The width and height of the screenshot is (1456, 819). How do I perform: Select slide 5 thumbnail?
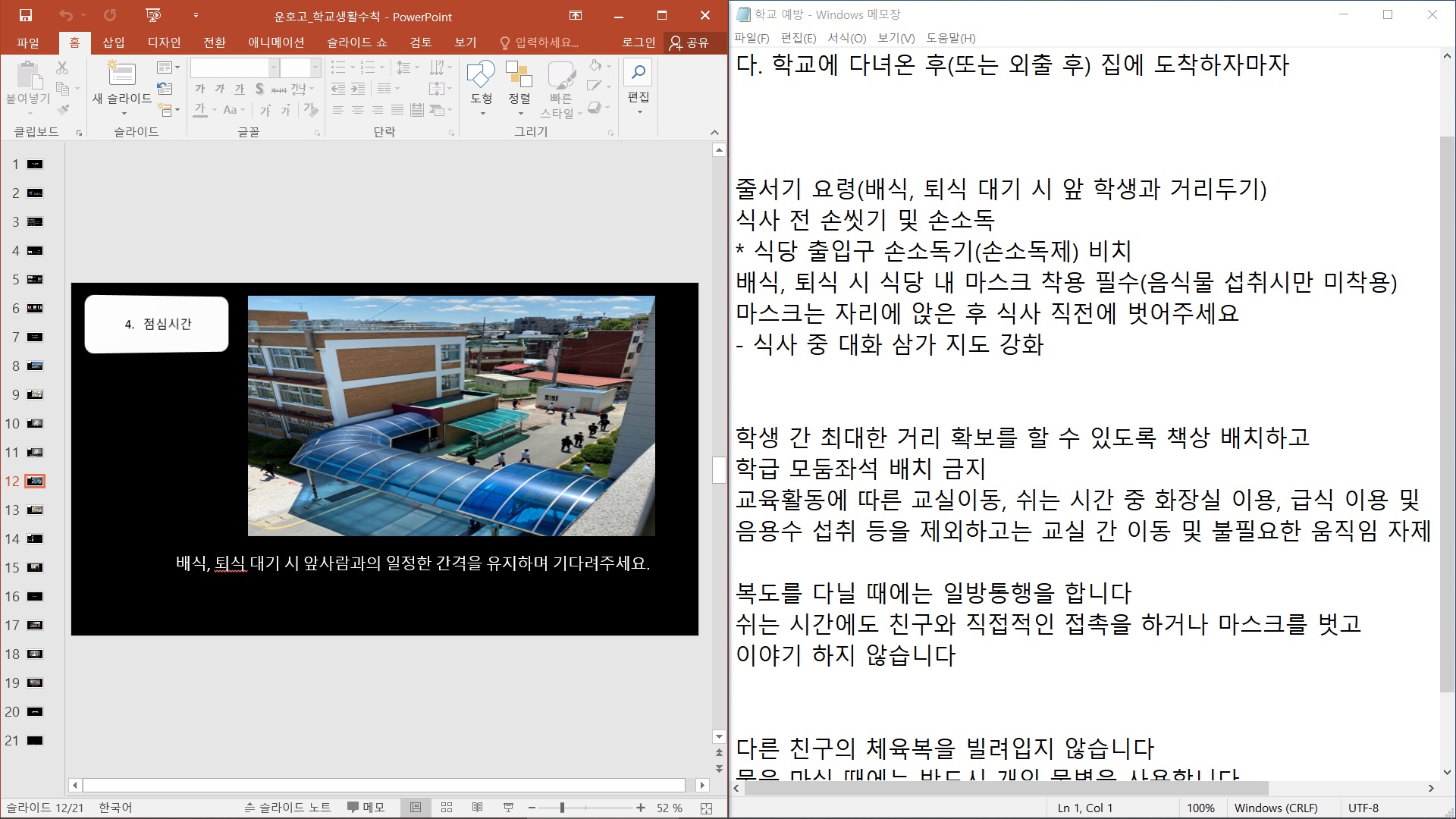point(35,279)
